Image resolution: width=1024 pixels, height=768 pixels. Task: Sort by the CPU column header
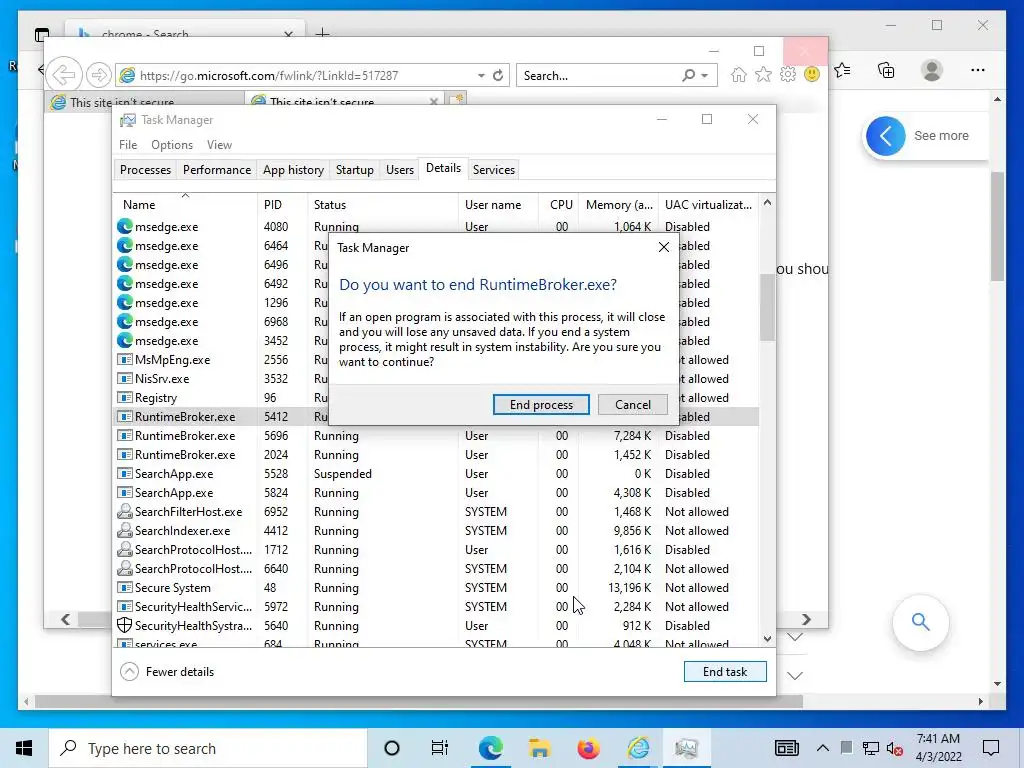pos(559,204)
